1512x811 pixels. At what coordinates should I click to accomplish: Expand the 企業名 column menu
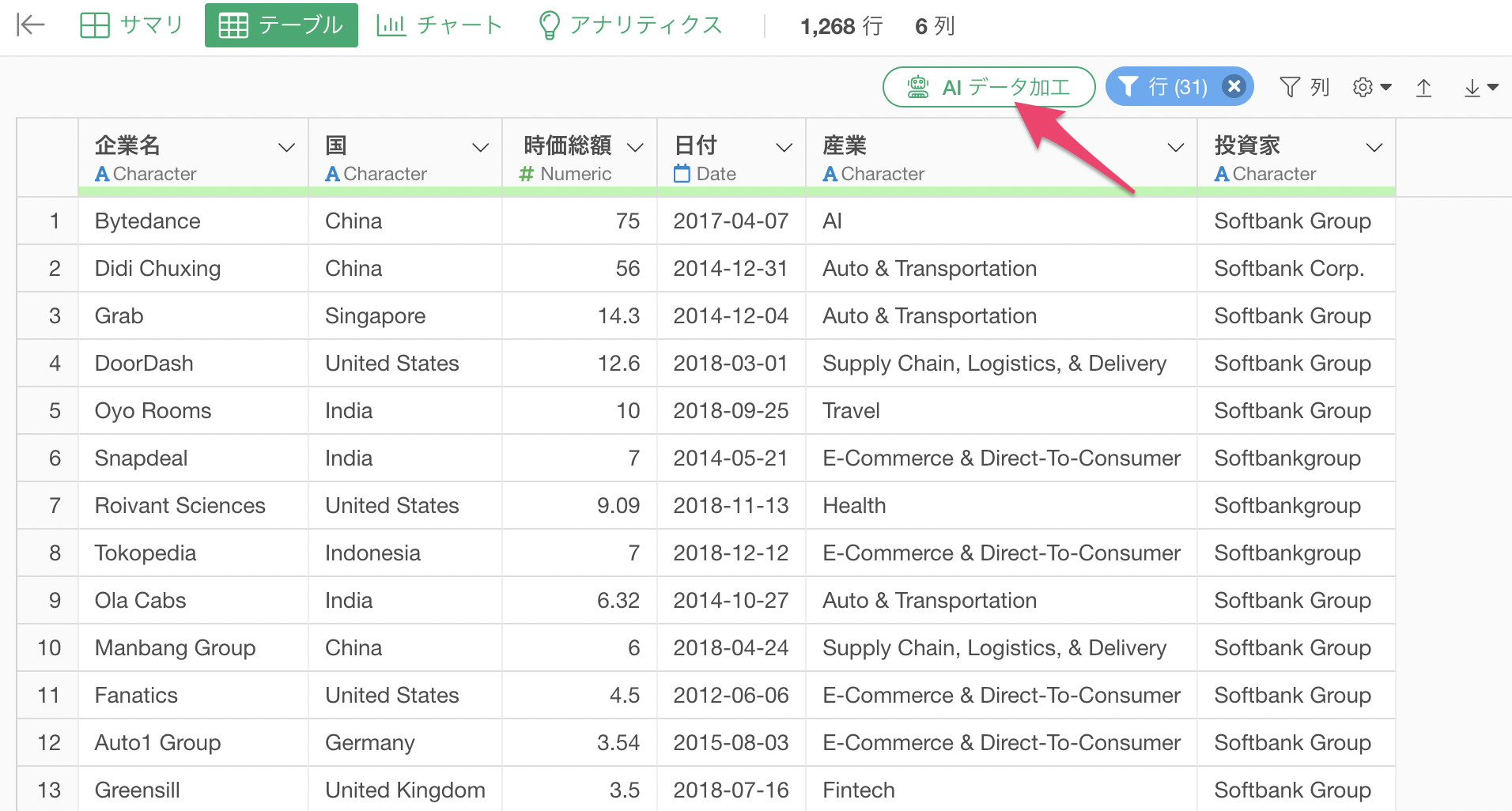click(x=287, y=148)
